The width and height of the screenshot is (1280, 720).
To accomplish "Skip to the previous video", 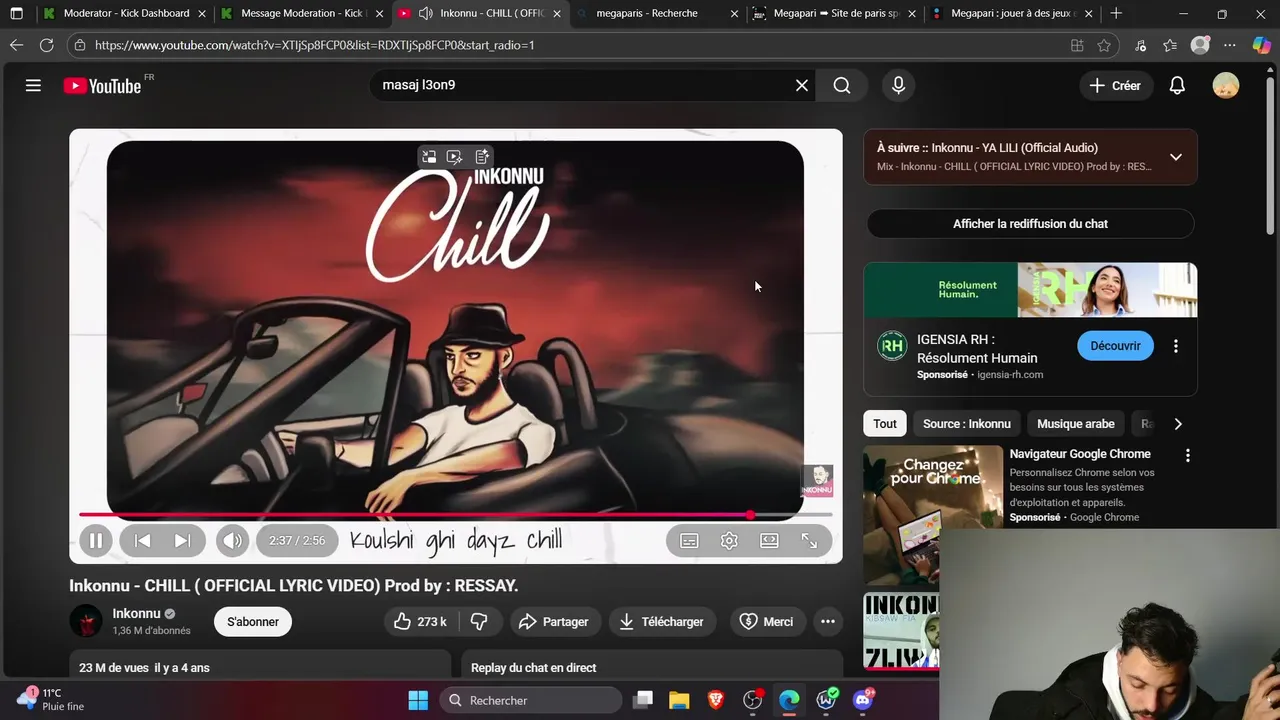I will pyautogui.click(x=142, y=541).
